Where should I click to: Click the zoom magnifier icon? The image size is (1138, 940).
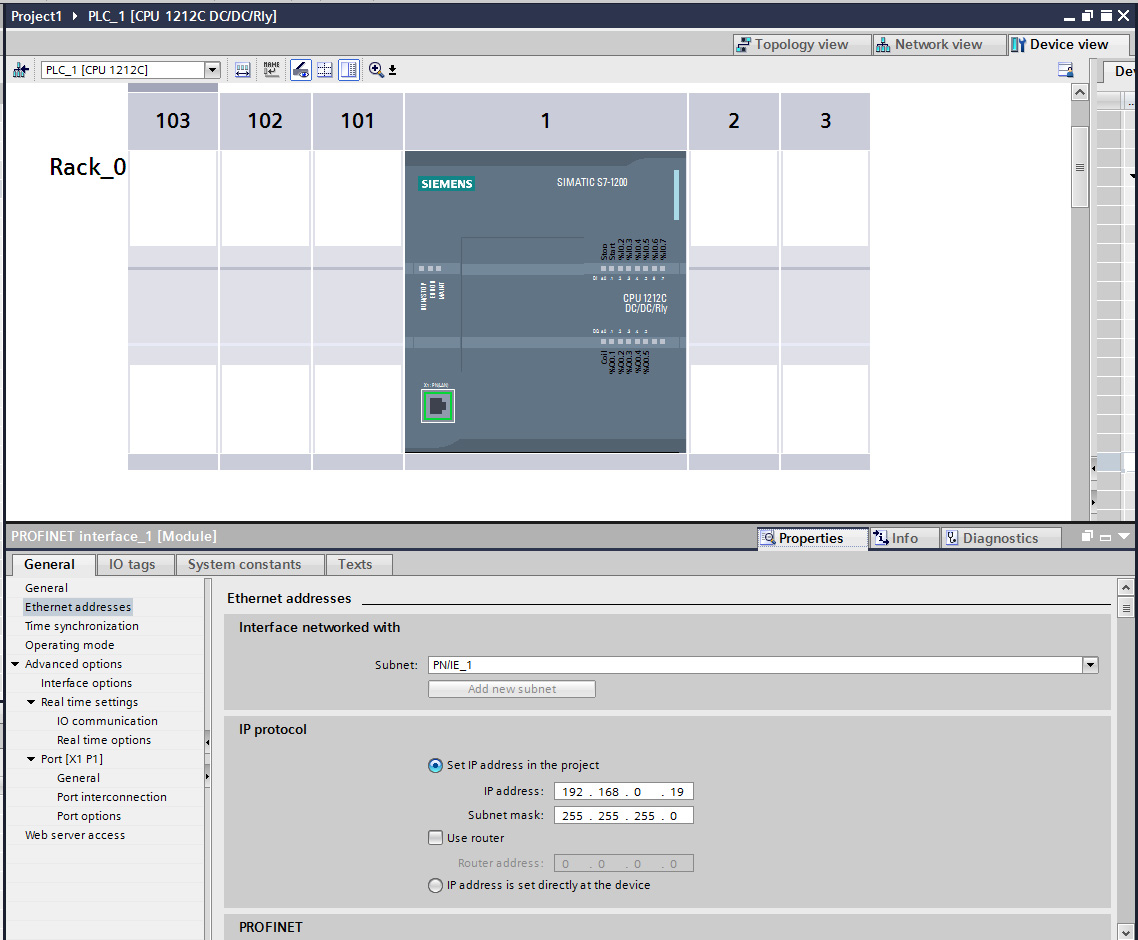[x=376, y=70]
